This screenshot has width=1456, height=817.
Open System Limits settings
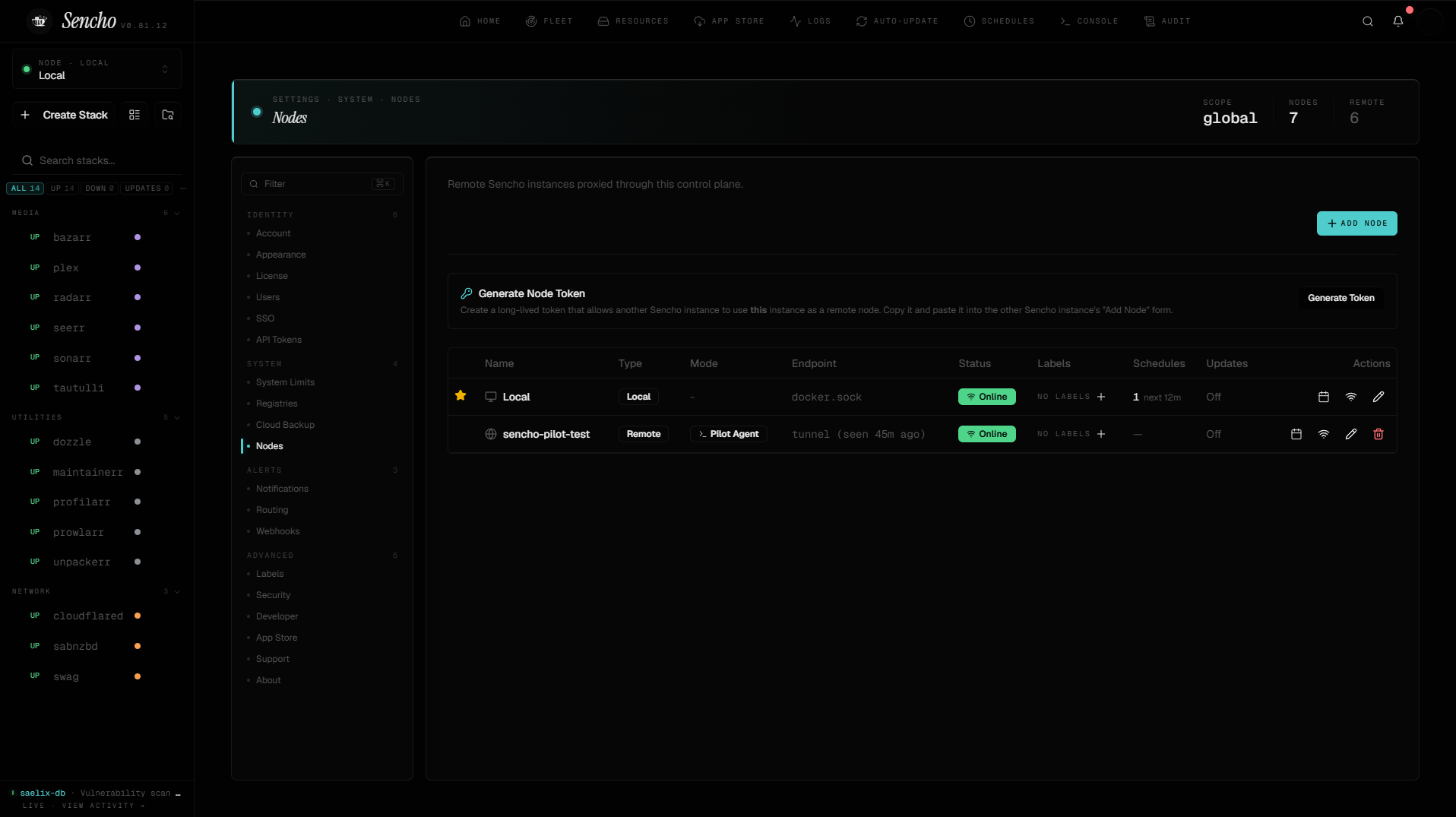coord(286,382)
